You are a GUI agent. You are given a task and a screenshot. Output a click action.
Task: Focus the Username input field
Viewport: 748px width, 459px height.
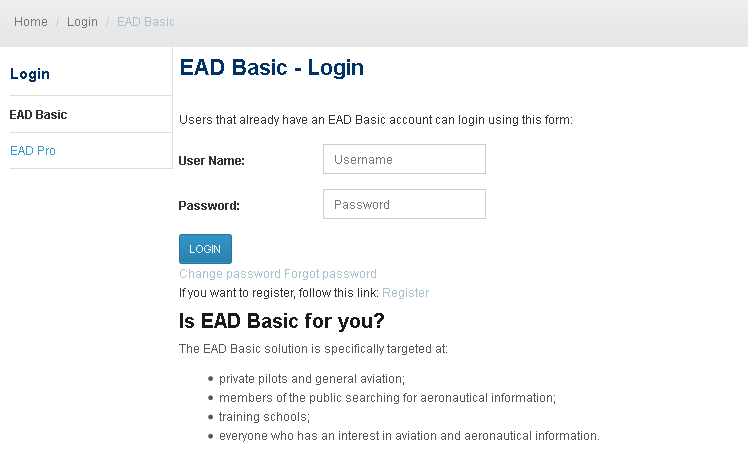tap(404, 159)
